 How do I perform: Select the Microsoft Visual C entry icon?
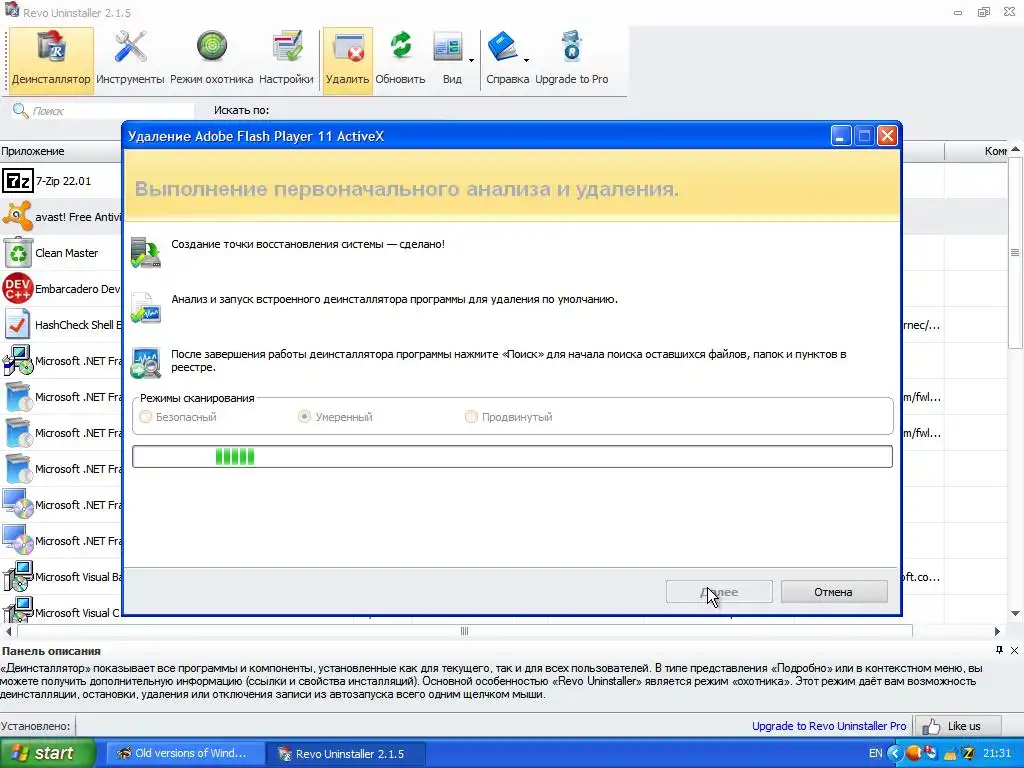click(18, 610)
